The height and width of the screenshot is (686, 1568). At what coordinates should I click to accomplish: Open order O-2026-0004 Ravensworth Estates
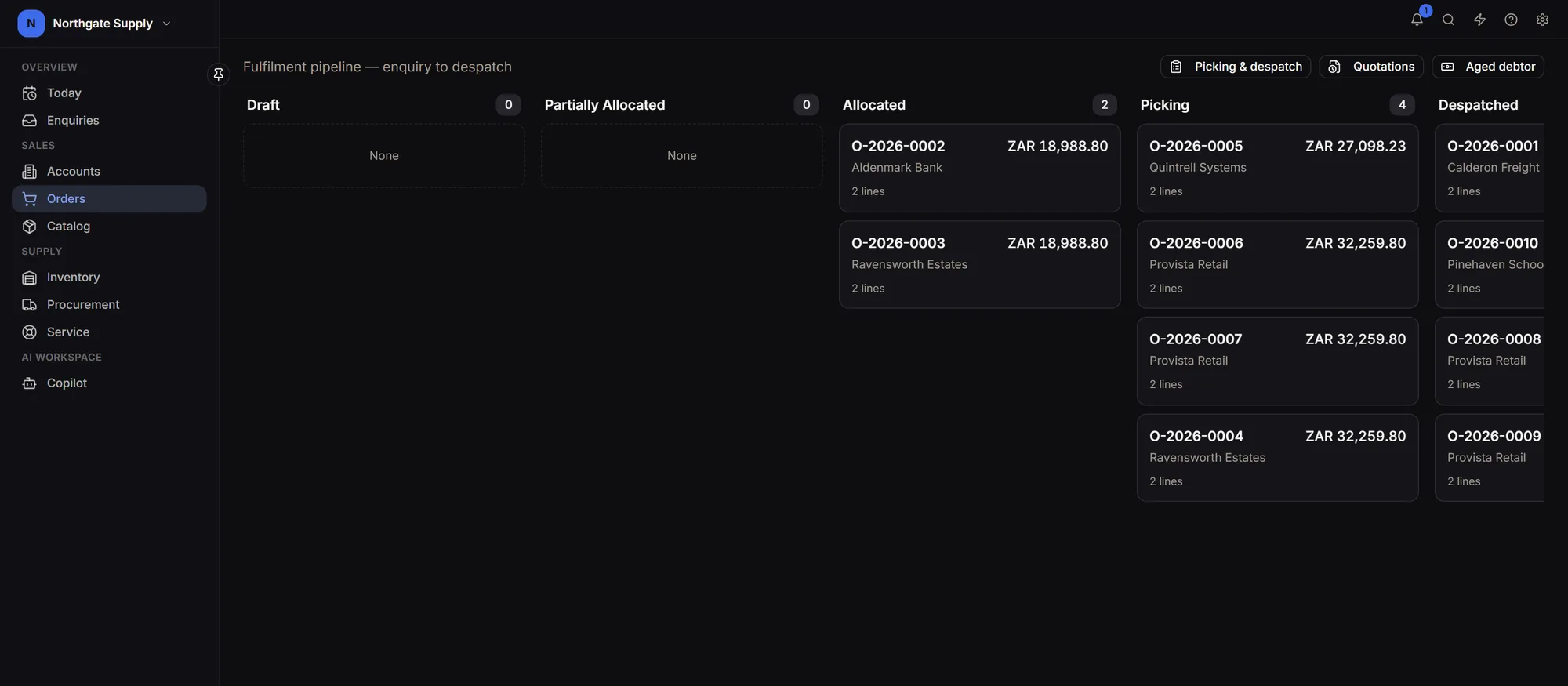click(1278, 458)
